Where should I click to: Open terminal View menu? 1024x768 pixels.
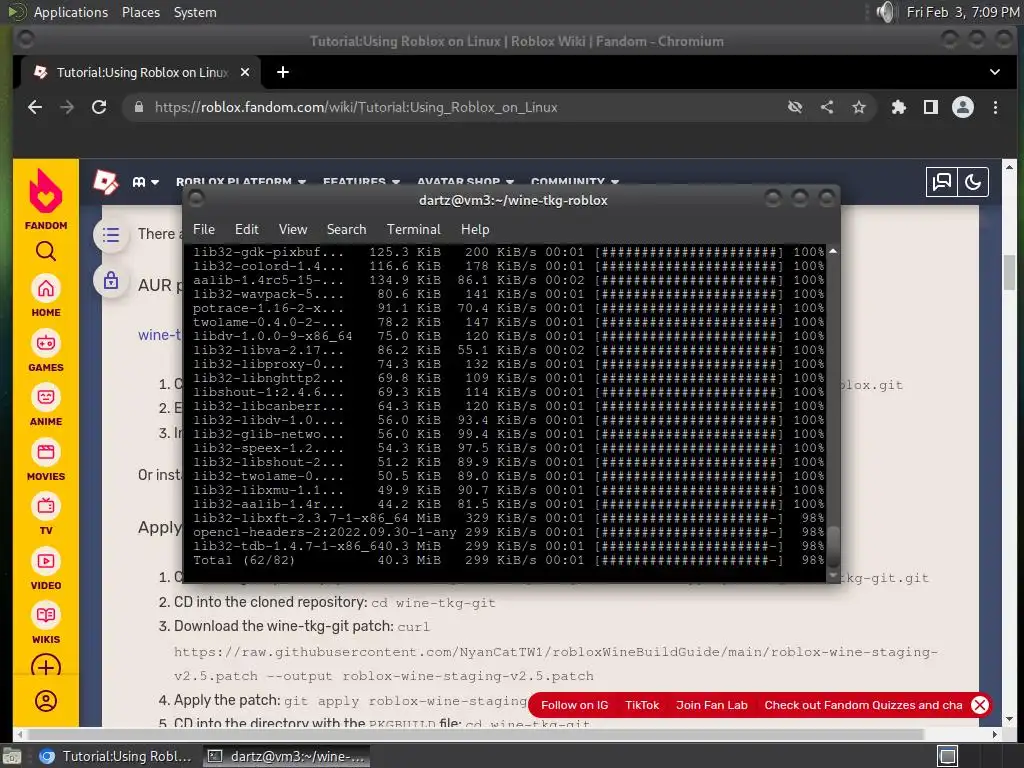(293, 229)
